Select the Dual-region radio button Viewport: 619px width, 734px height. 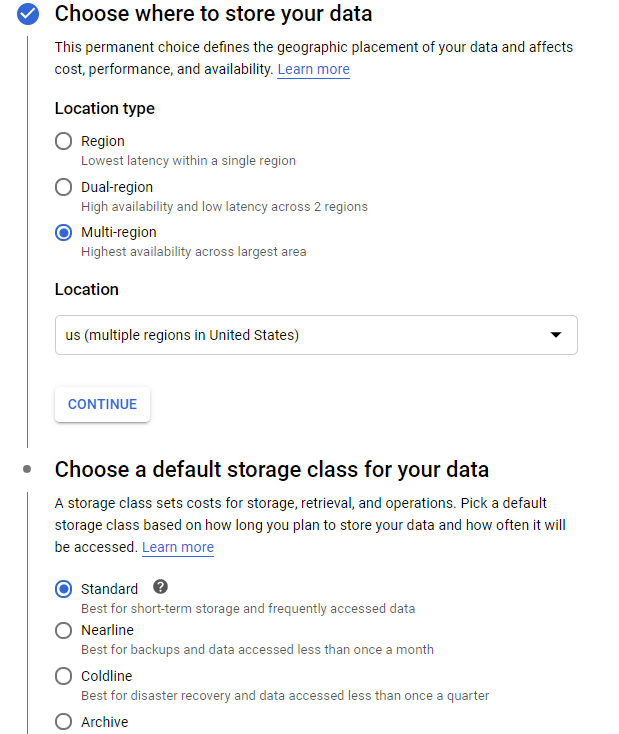point(64,187)
